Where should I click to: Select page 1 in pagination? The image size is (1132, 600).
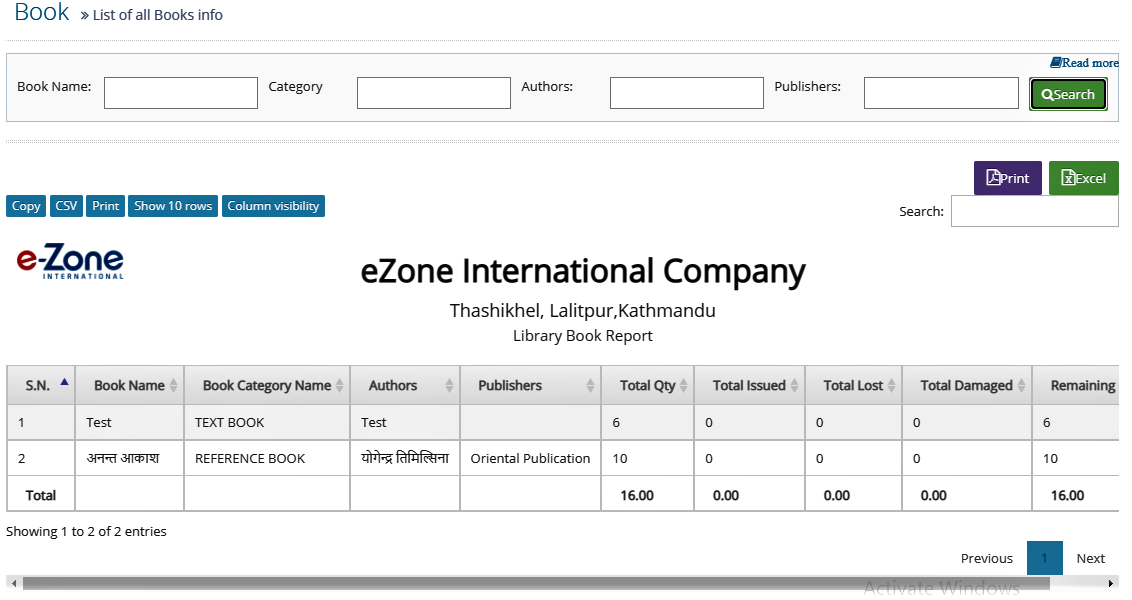tap(1045, 558)
